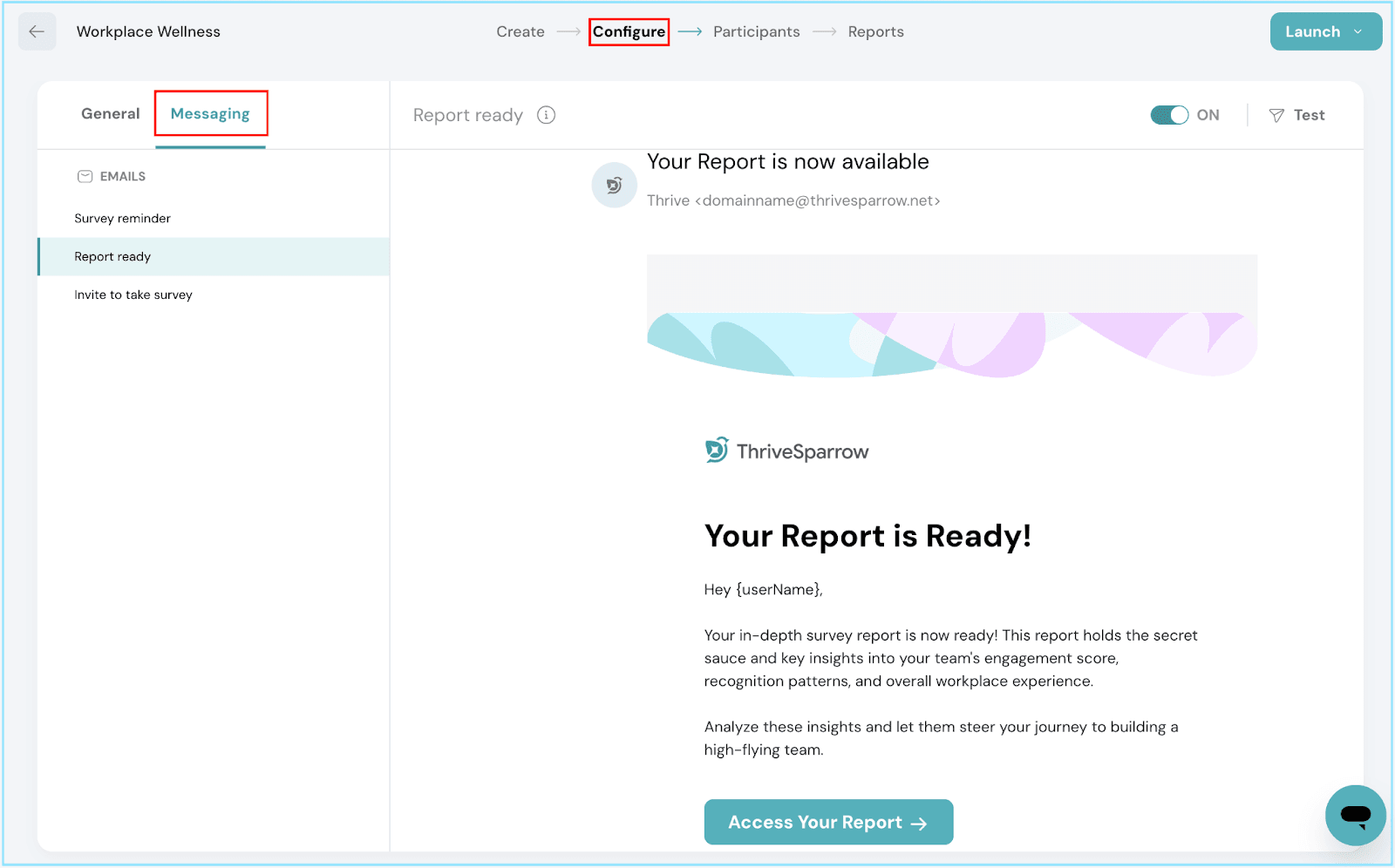This screenshot has height=868, width=1395.
Task: Open the Report ready info icon
Action: (x=546, y=115)
